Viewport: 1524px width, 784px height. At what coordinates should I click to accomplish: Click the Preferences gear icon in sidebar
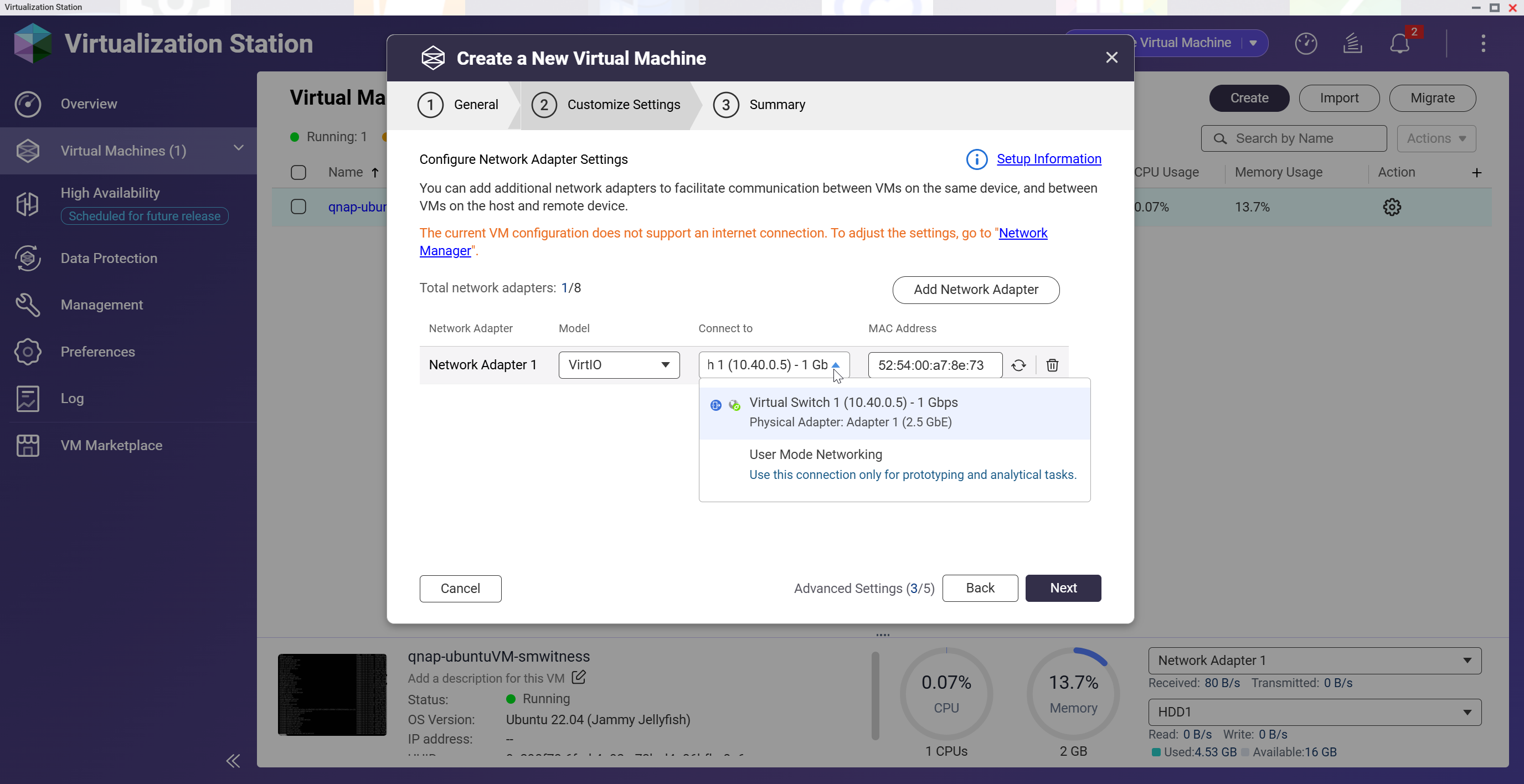28,352
